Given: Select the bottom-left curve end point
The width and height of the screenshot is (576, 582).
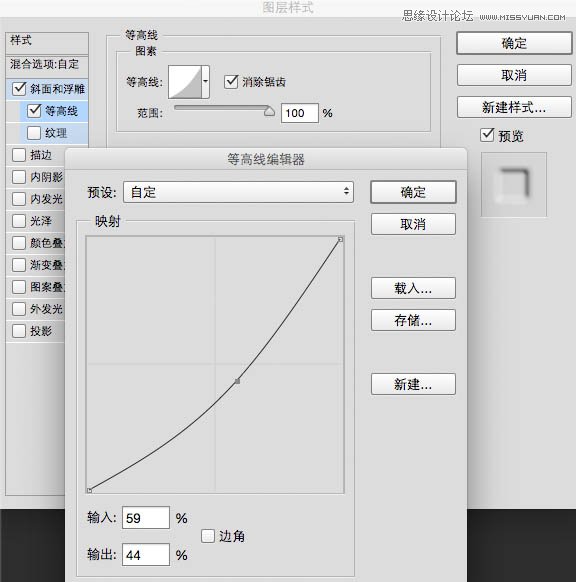Looking at the screenshot, I should tap(89, 490).
